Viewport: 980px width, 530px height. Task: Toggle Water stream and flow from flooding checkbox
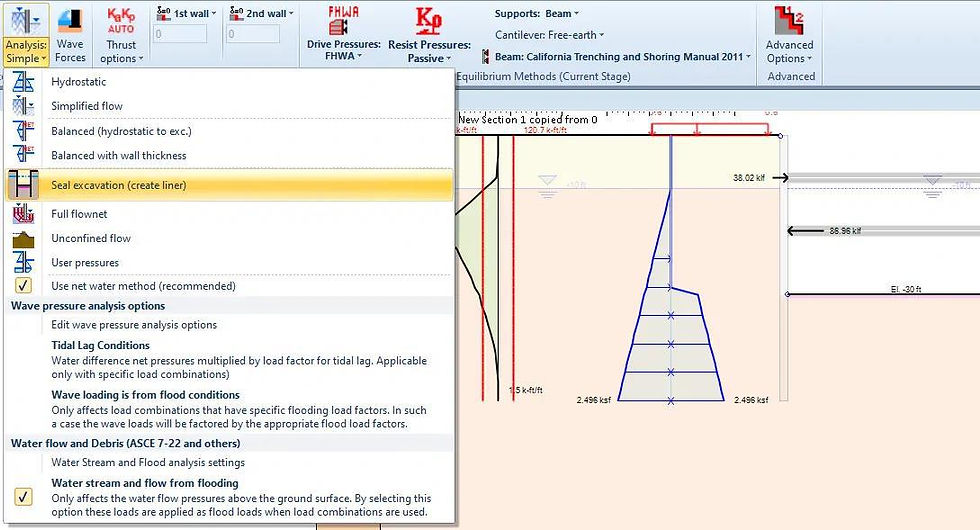pos(23,497)
